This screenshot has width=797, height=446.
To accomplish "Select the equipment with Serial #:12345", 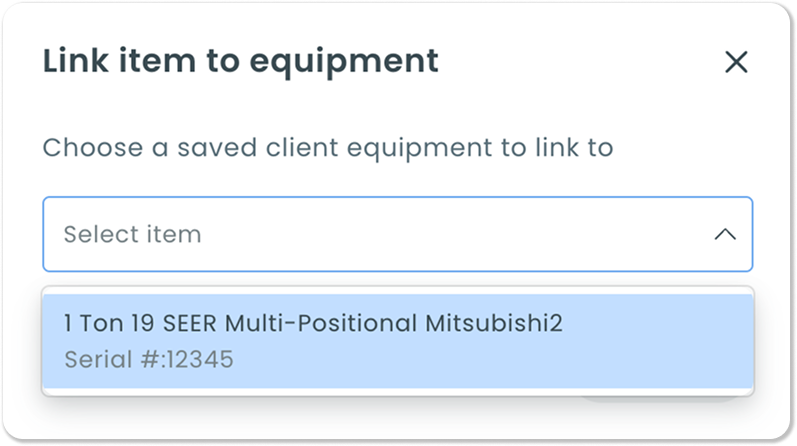I will click(397, 341).
